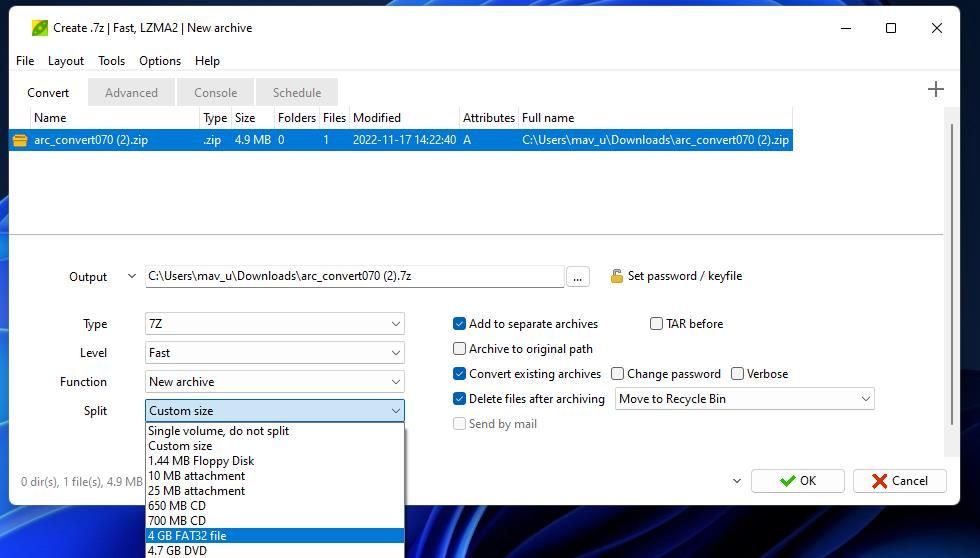Click the browse (...) button for output
This screenshot has height=558, width=980.
tap(578, 276)
